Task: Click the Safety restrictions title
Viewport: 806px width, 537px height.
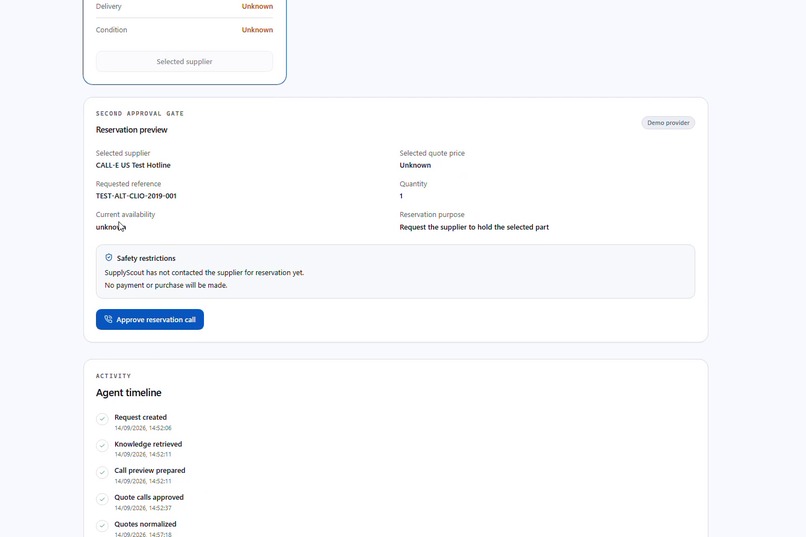Action: (146, 258)
